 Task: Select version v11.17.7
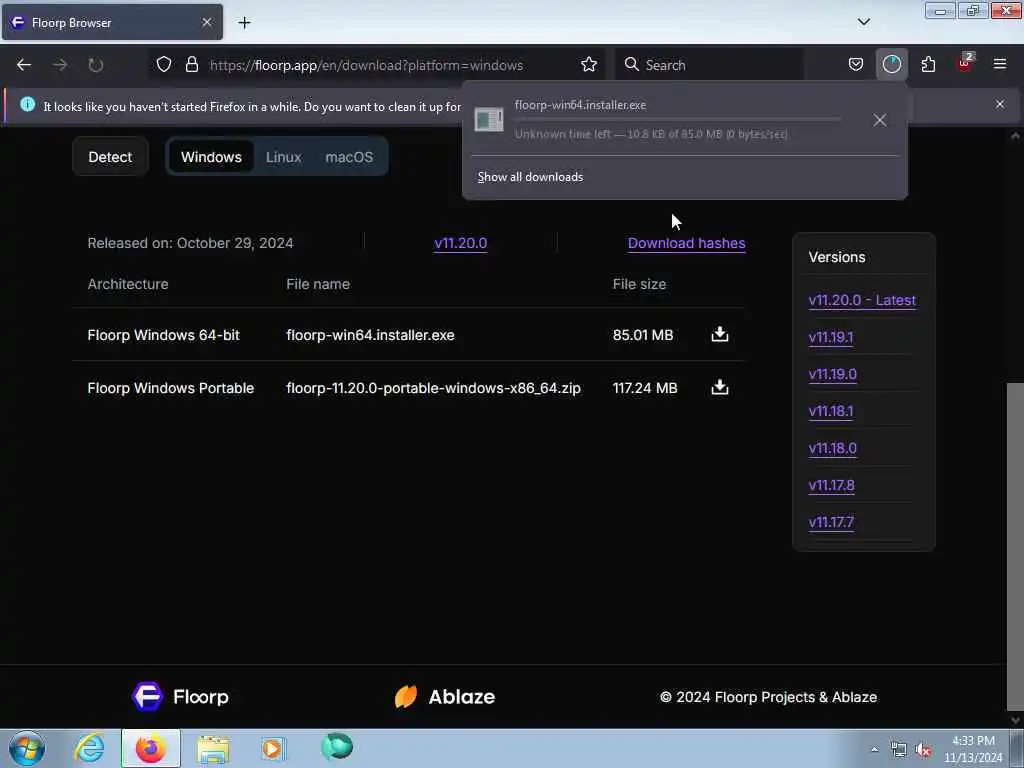point(831,522)
